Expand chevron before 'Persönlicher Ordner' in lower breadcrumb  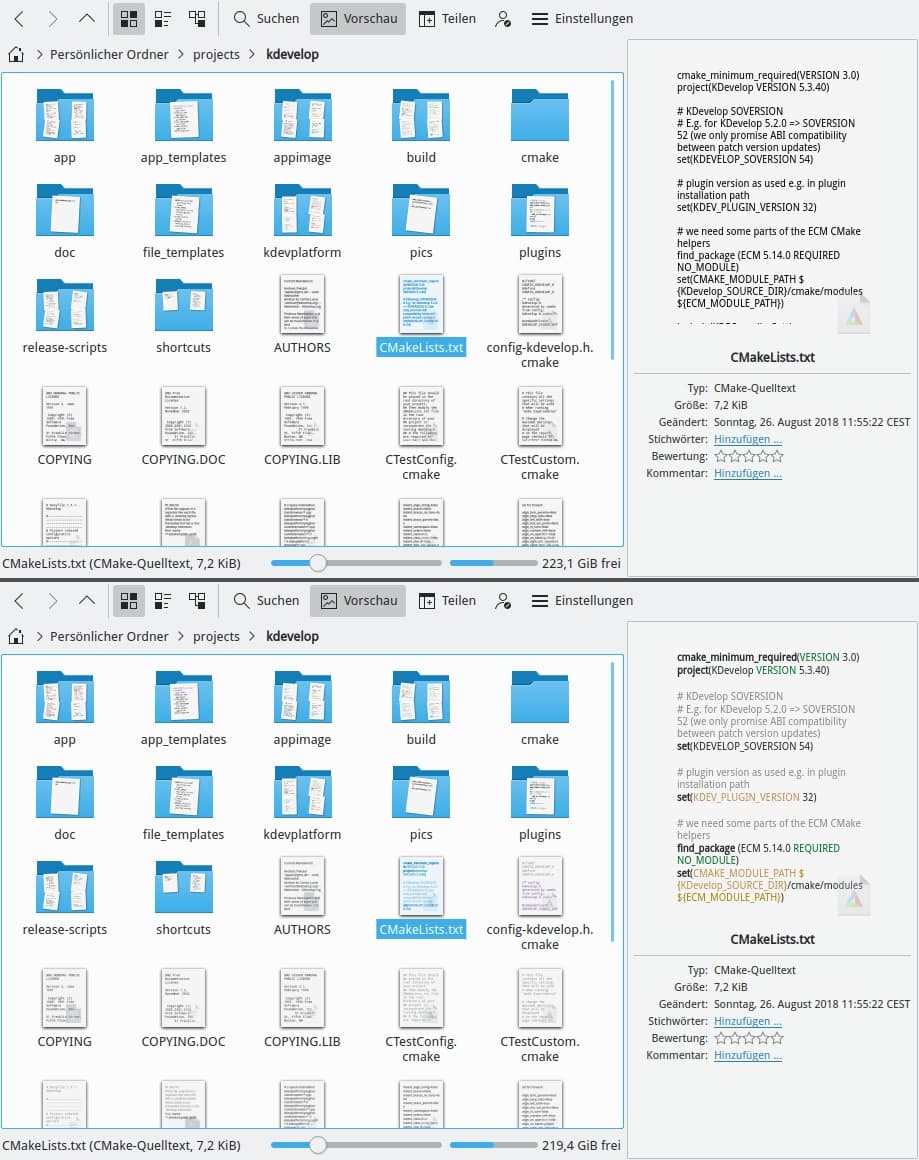[38, 636]
